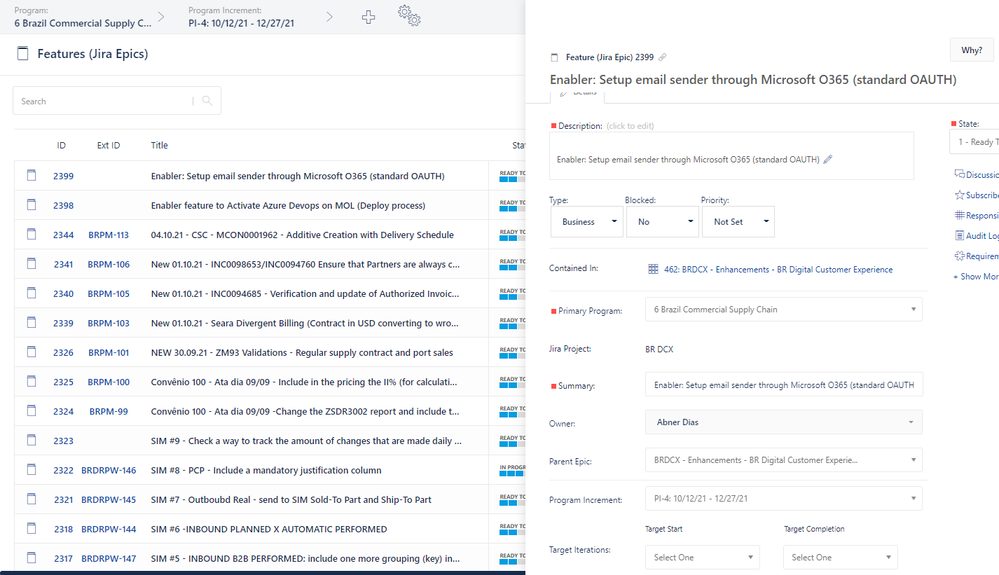Click the feature icon on row 2318
The width and height of the screenshot is (999, 575).
[x=31, y=528]
